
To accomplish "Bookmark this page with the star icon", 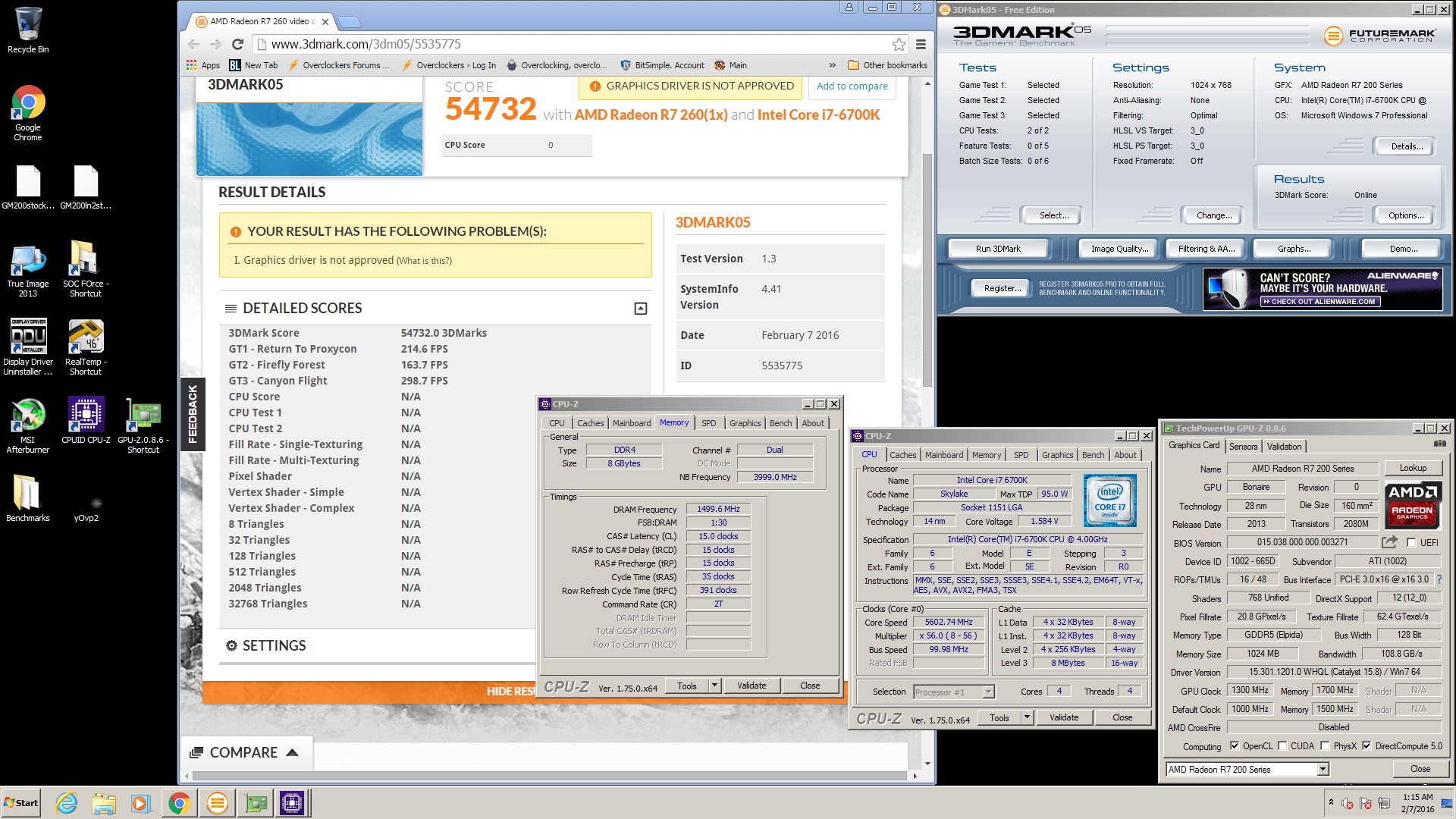I will [x=899, y=44].
